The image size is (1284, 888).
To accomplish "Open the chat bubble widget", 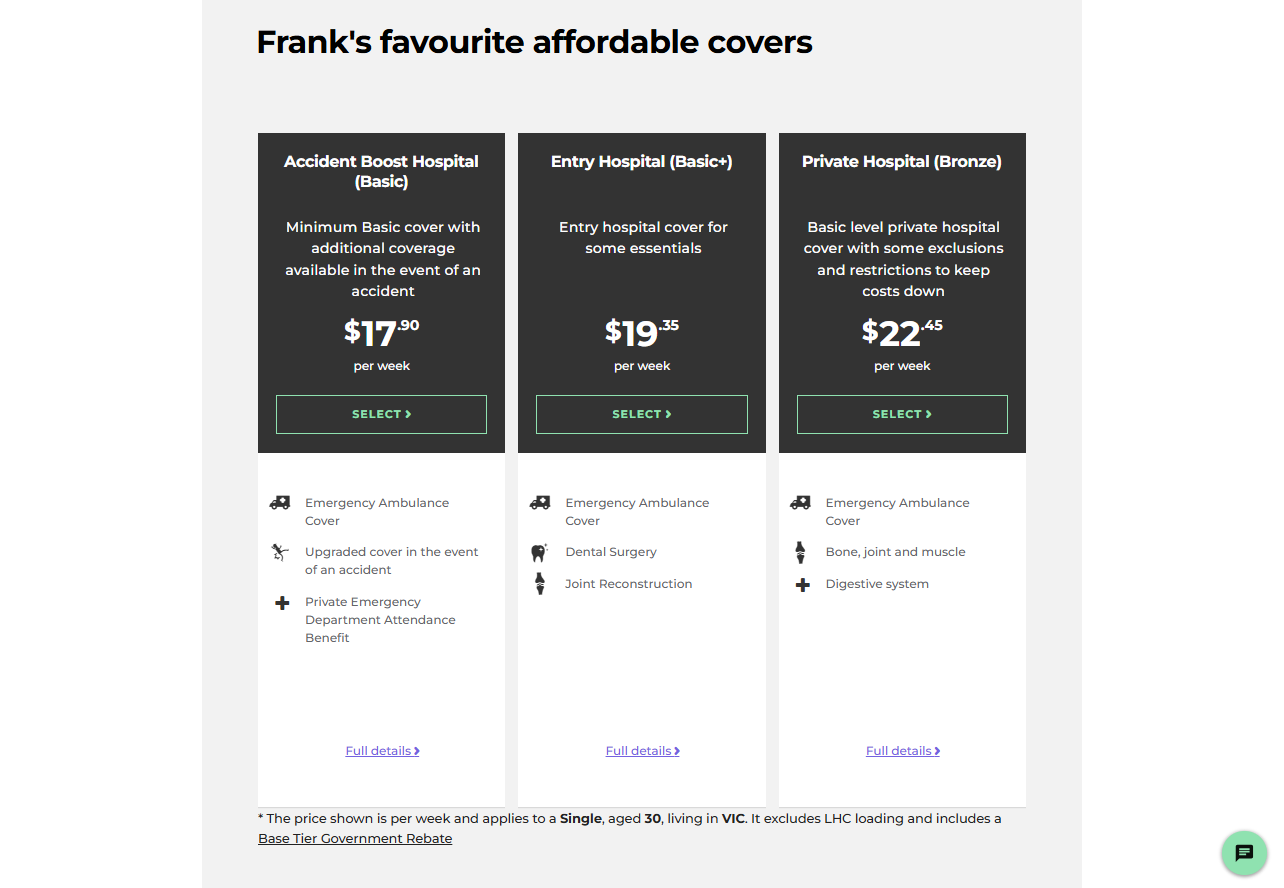I will click(1244, 853).
